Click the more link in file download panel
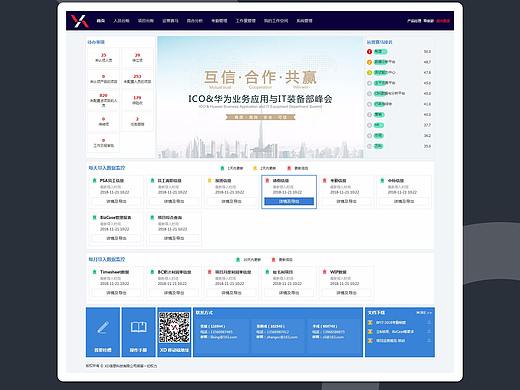Screen dimensions: 520x390 click(424, 313)
